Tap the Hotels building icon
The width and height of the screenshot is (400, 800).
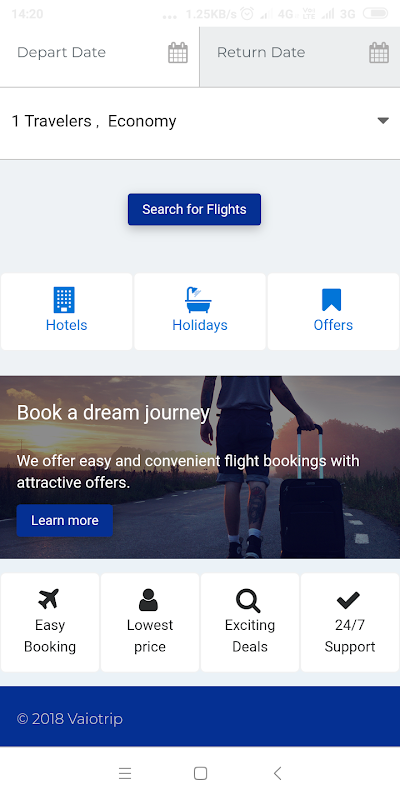(x=64, y=299)
